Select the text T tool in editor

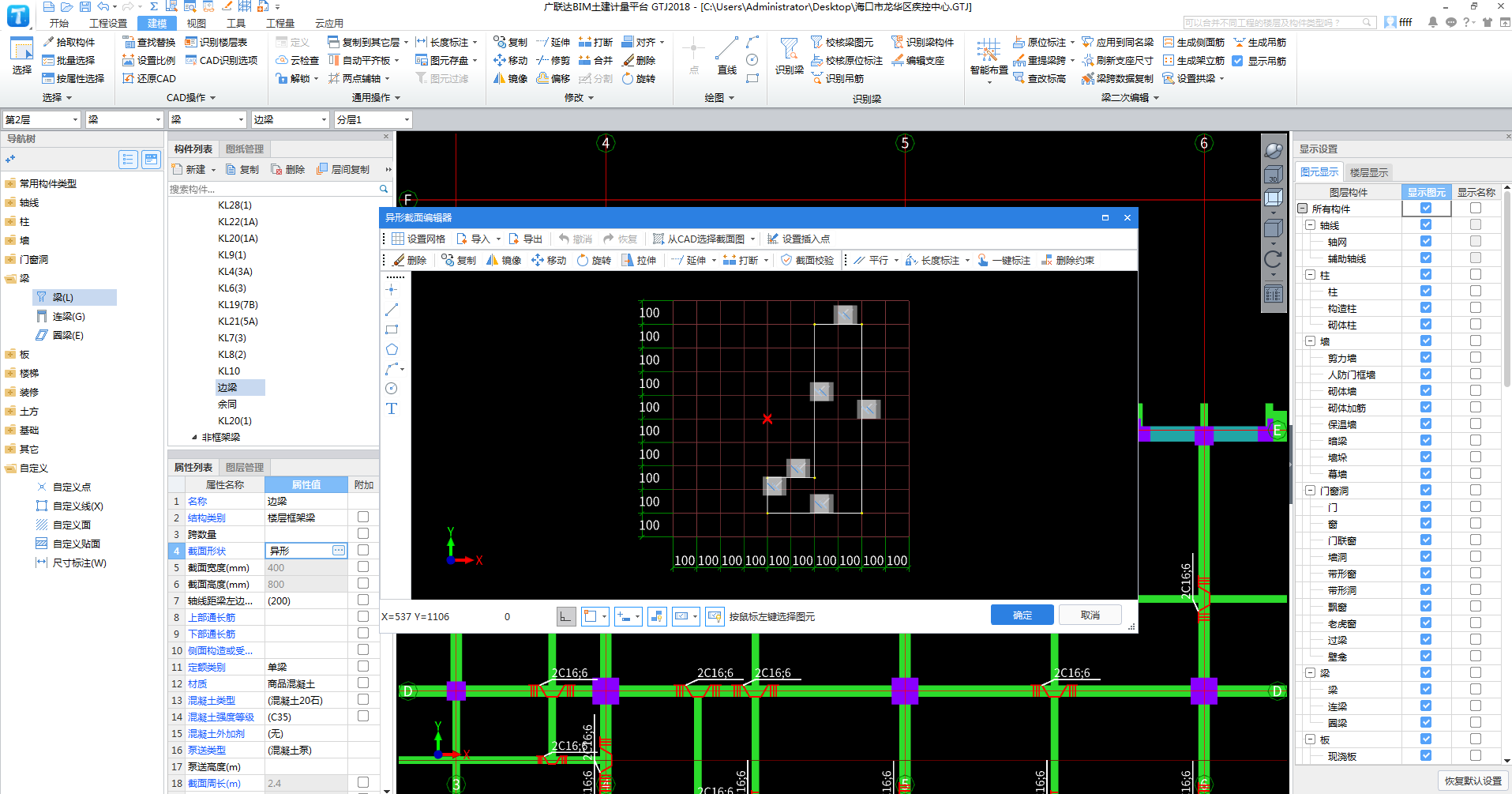(392, 408)
